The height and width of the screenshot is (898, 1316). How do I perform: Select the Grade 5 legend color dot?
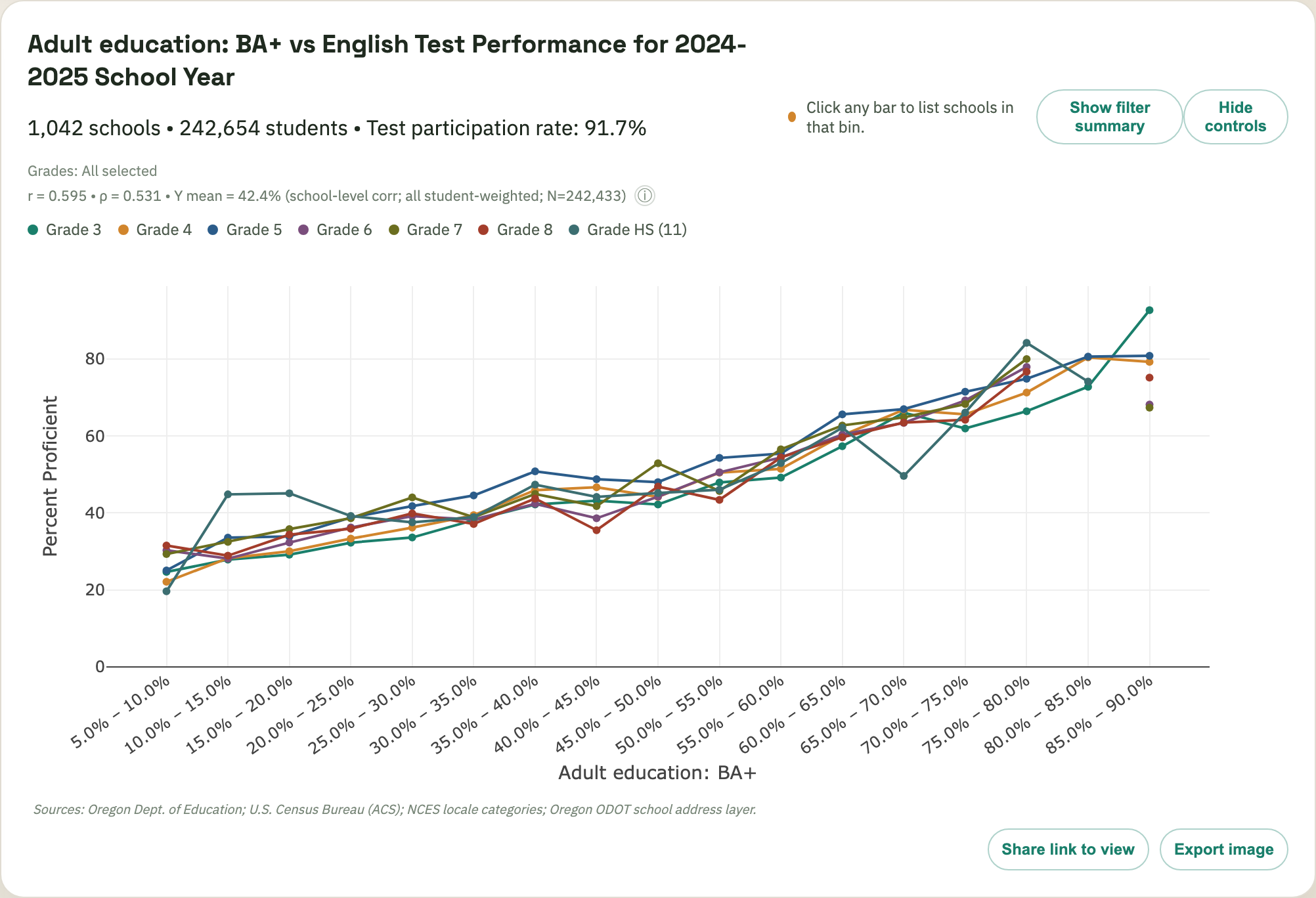pos(213,230)
